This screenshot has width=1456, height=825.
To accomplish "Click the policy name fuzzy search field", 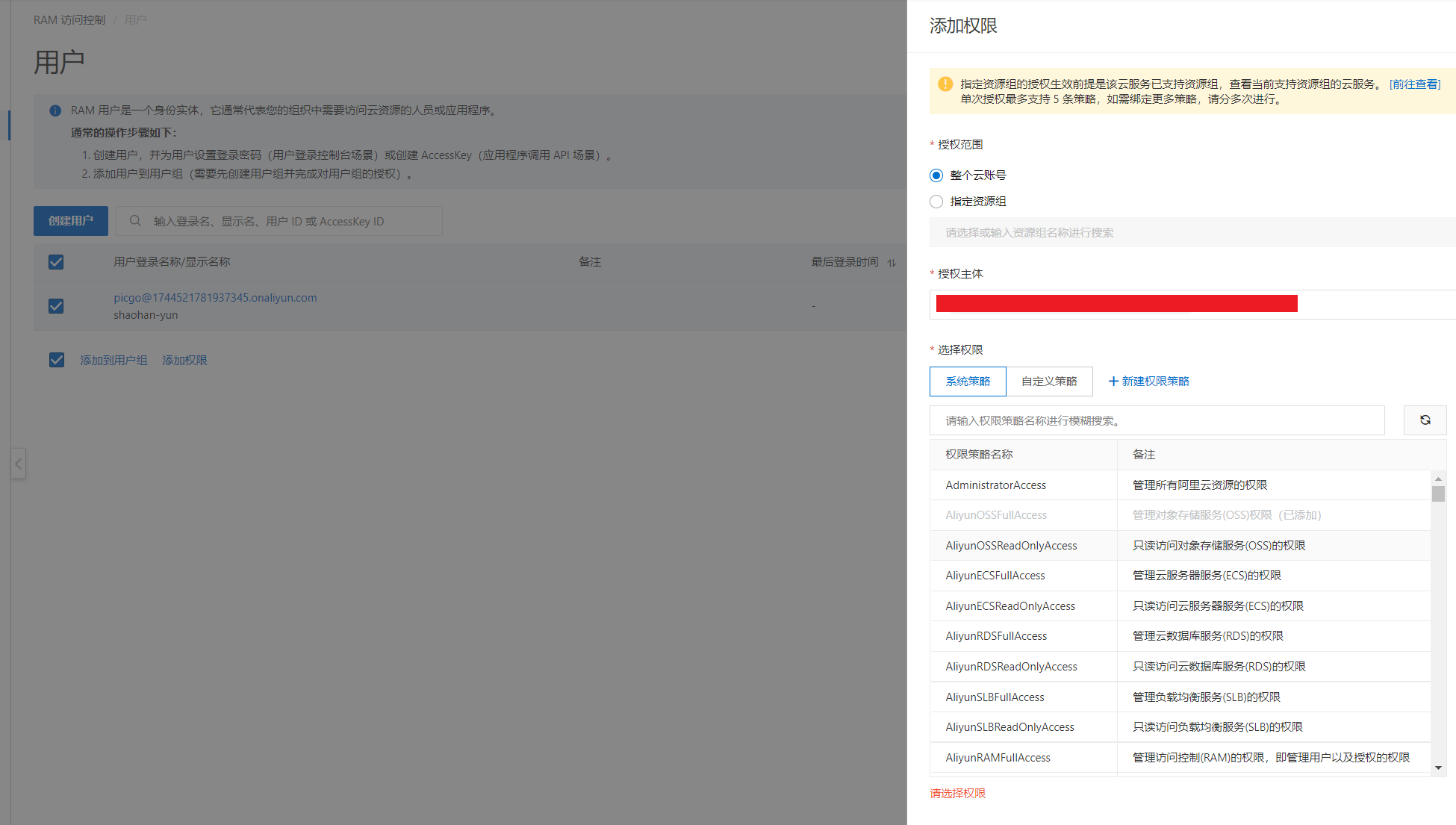I will tap(1157, 421).
